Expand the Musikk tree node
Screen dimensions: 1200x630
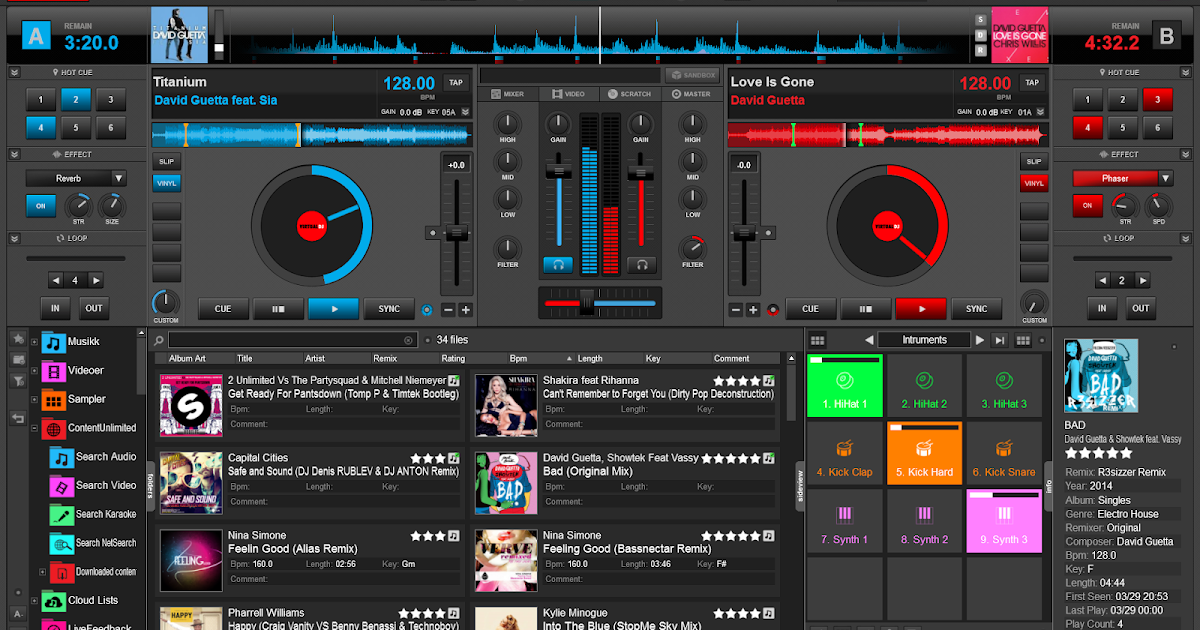click(x=35, y=343)
